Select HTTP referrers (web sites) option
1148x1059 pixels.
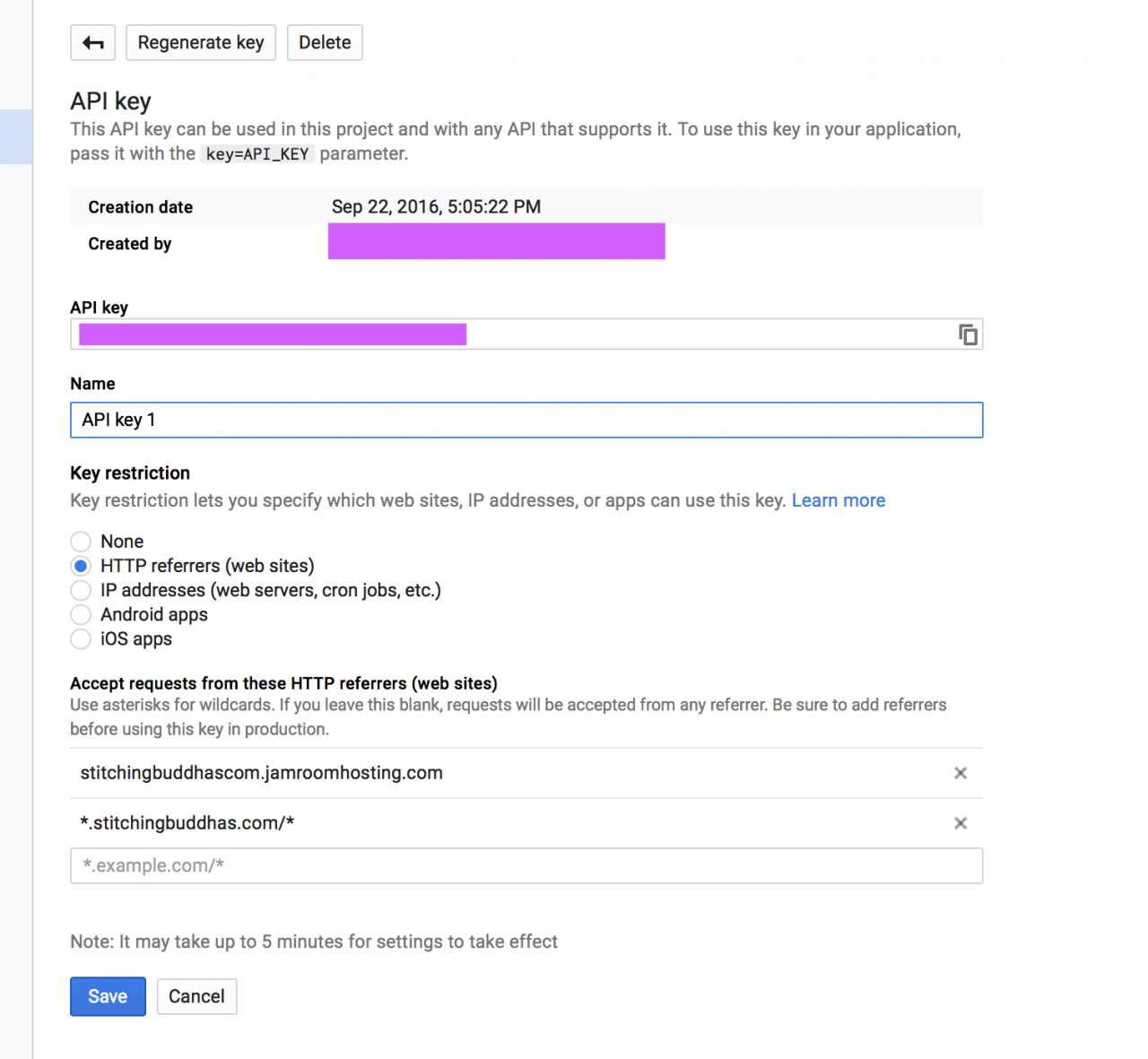tap(81, 566)
